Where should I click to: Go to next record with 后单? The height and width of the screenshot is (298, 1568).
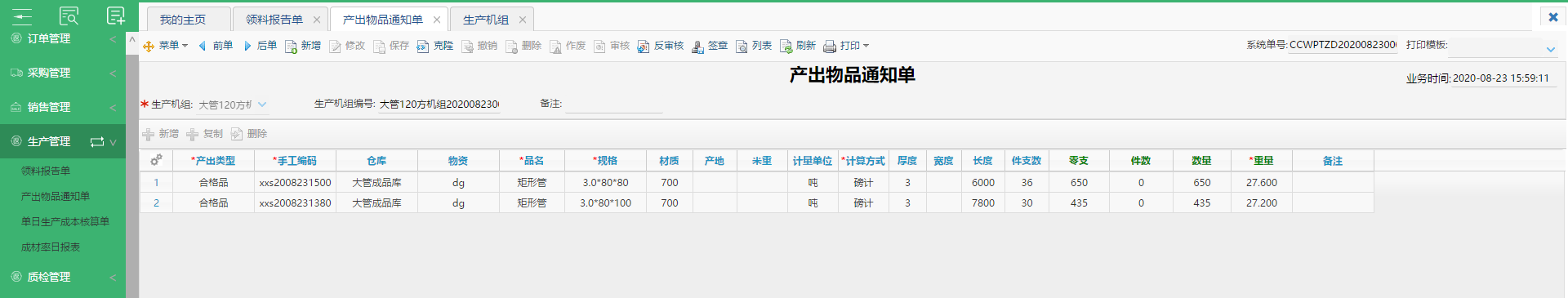[259, 46]
